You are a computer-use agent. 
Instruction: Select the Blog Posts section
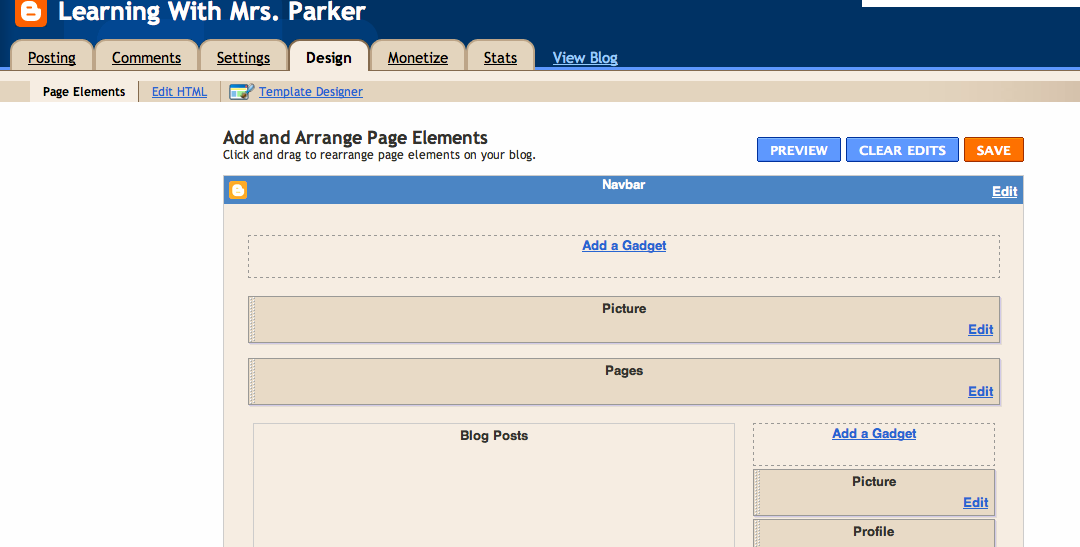pos(494,485)
